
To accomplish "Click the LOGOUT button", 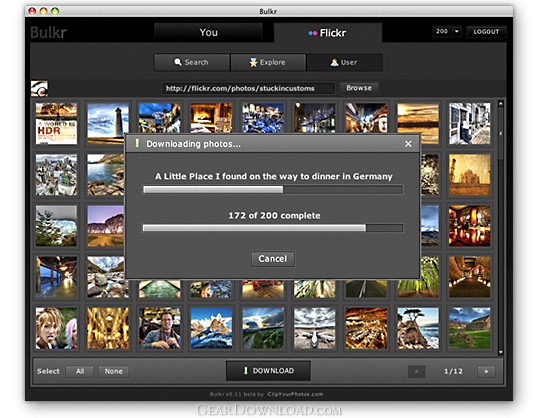I will 486,32.
